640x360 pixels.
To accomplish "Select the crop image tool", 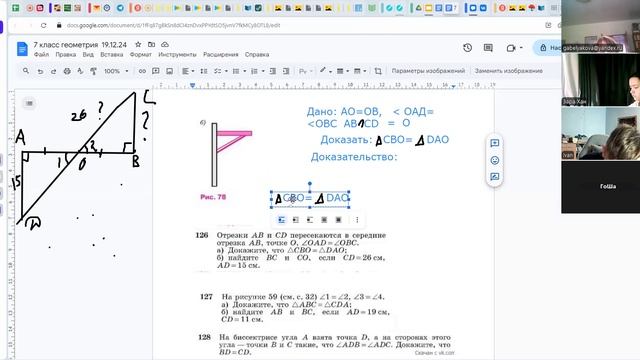I will click(x=378, y=71).
